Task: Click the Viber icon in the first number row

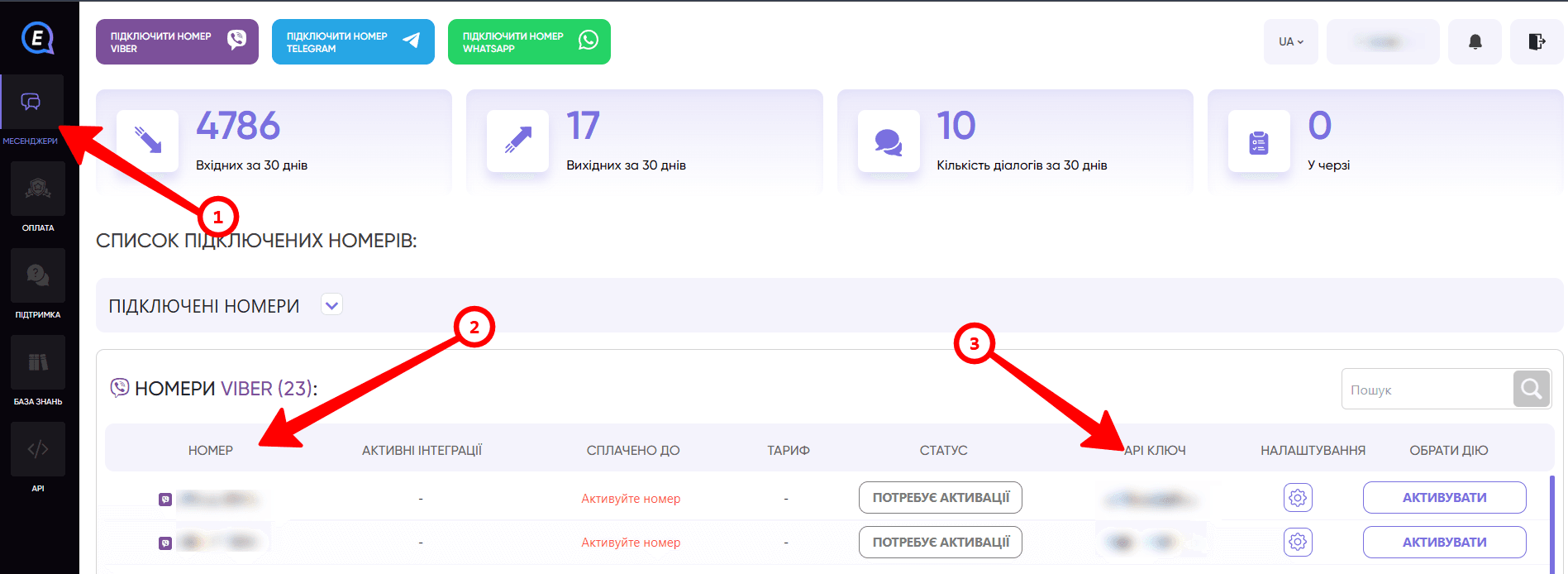Action: pyautogui.click(x=165, y=500)
